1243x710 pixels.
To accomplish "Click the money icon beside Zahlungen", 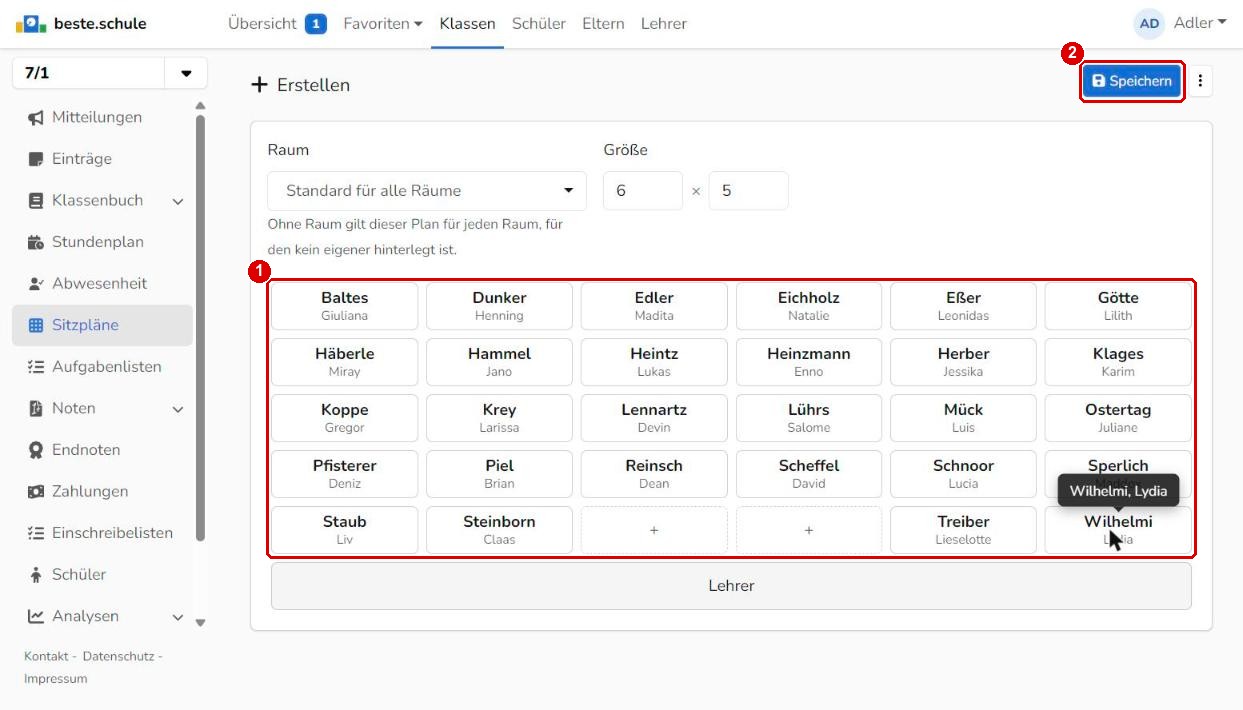I will point(36,492).
